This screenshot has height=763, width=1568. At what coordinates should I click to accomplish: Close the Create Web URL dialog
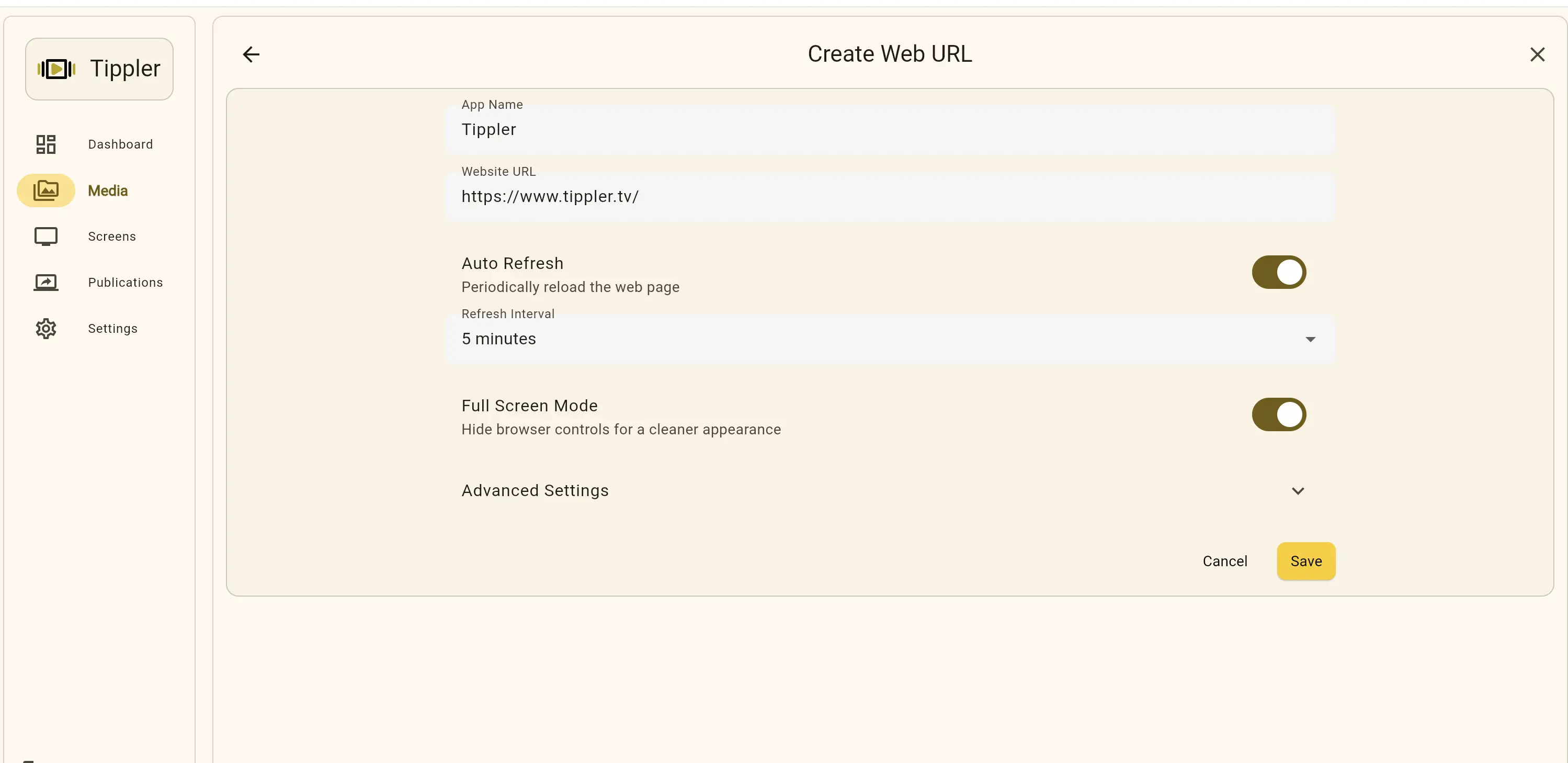click(x=1537, y=54)
